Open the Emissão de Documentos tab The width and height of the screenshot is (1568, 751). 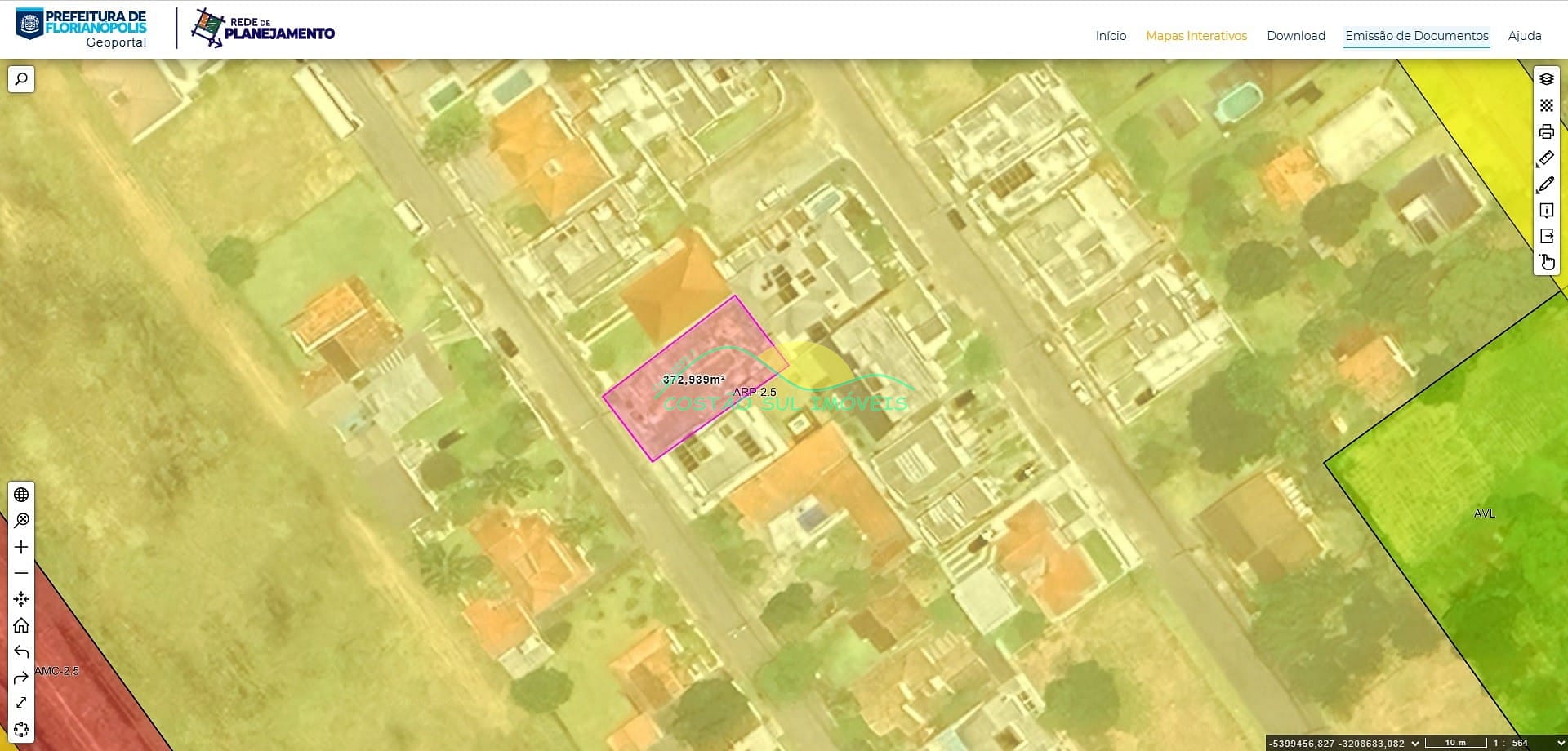coord(1416,36)
